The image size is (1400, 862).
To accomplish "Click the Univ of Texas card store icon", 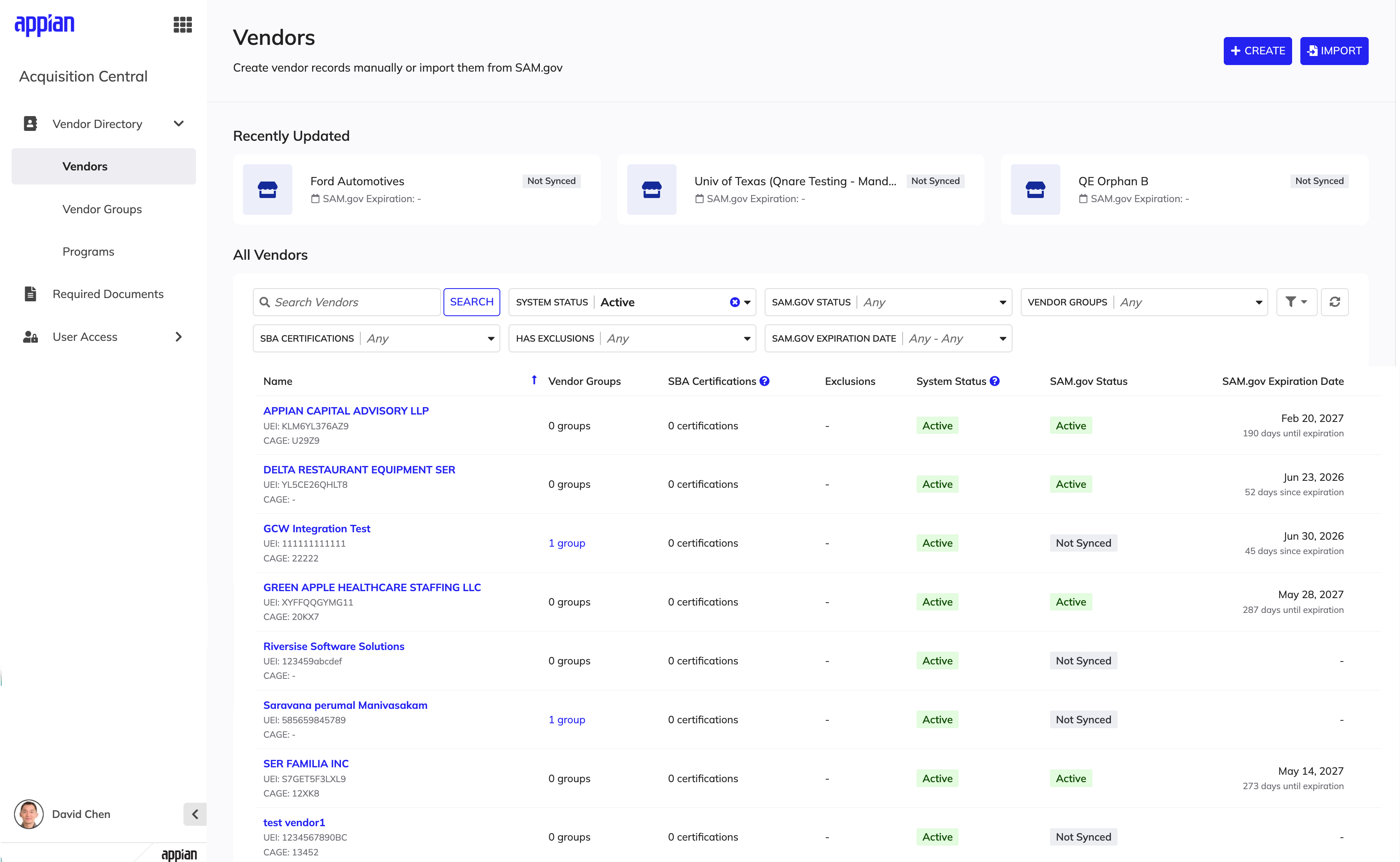I will [651, 190].
